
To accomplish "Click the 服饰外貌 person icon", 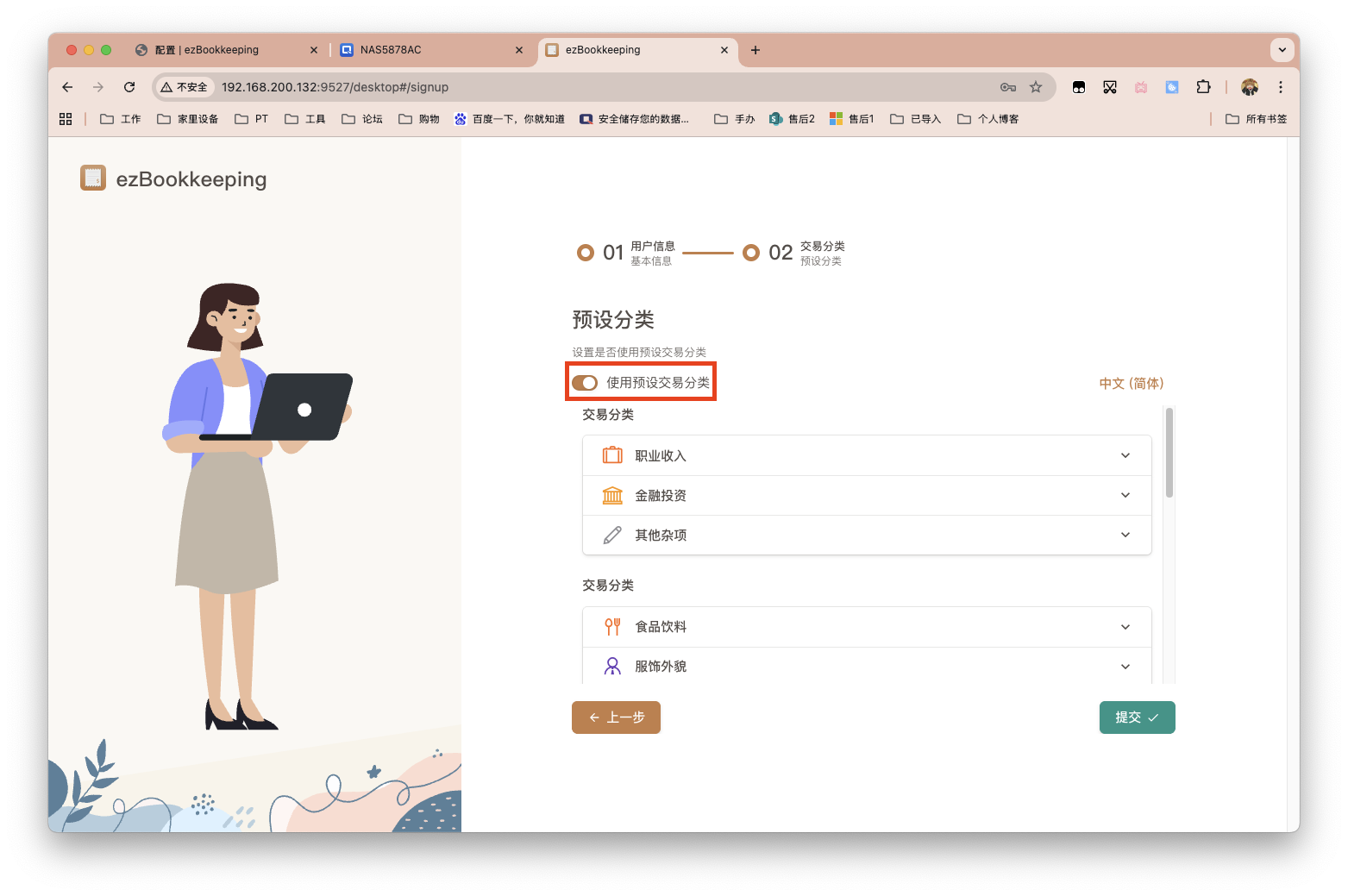I will click(x=612, y=666).
